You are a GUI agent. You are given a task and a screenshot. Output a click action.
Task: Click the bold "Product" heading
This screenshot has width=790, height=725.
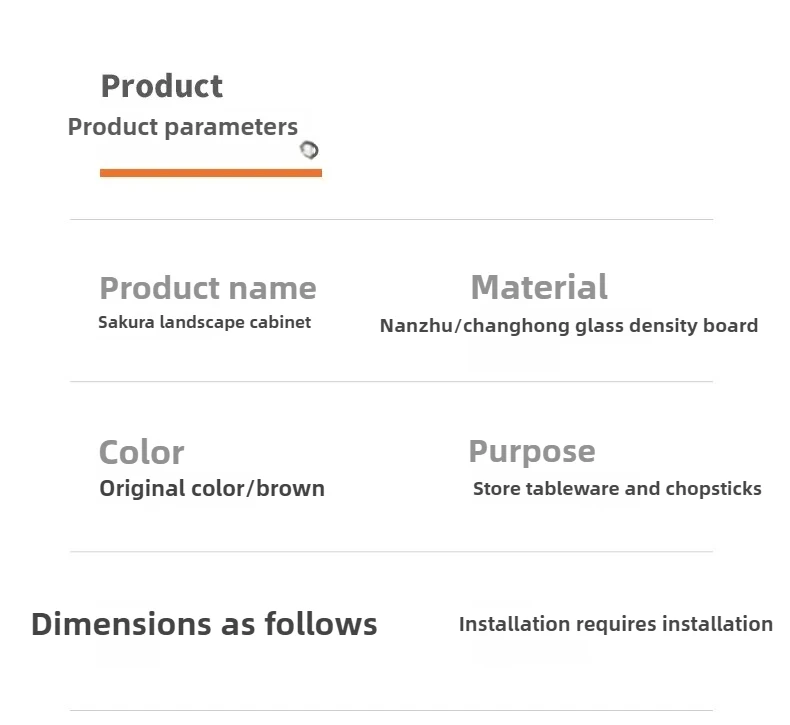tap(162, 86)
